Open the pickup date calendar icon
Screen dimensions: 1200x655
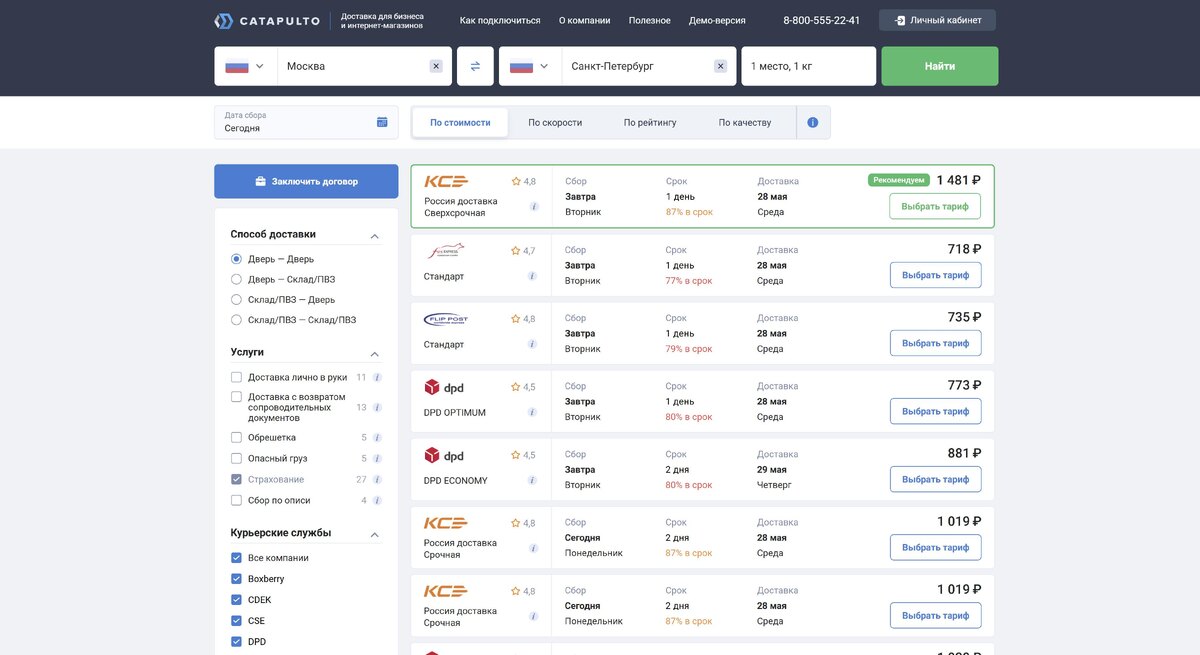coord(382,122)
